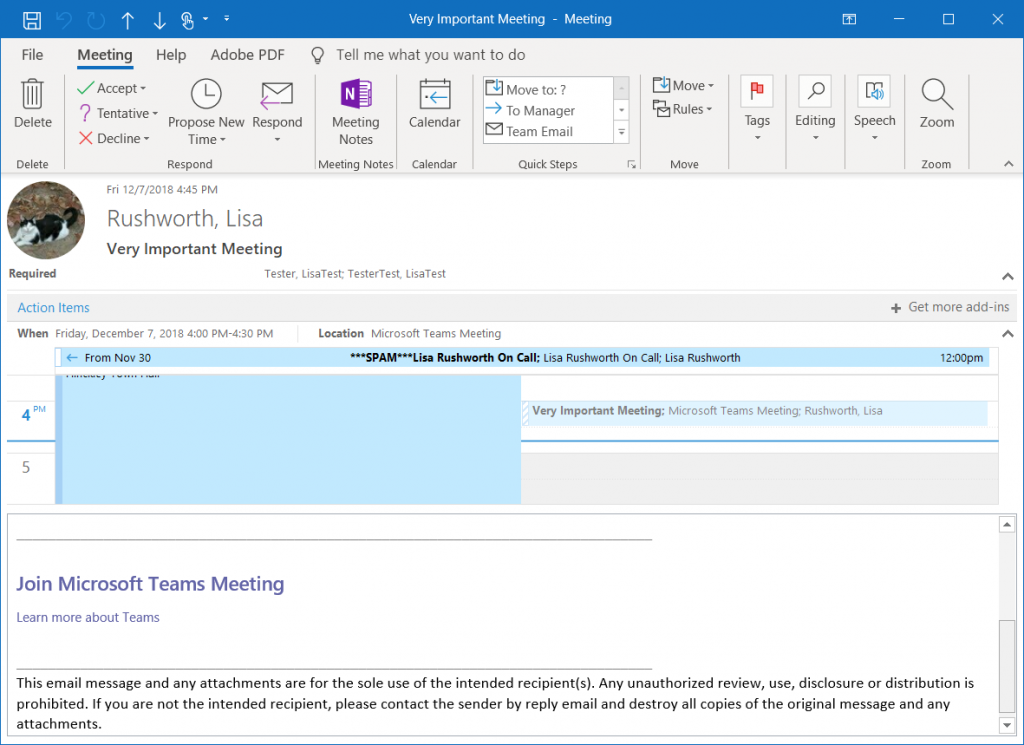The width and height of the screenshot is (1024, 745).
Task: Click the Redo arrow icon
Action: (96, 20)
